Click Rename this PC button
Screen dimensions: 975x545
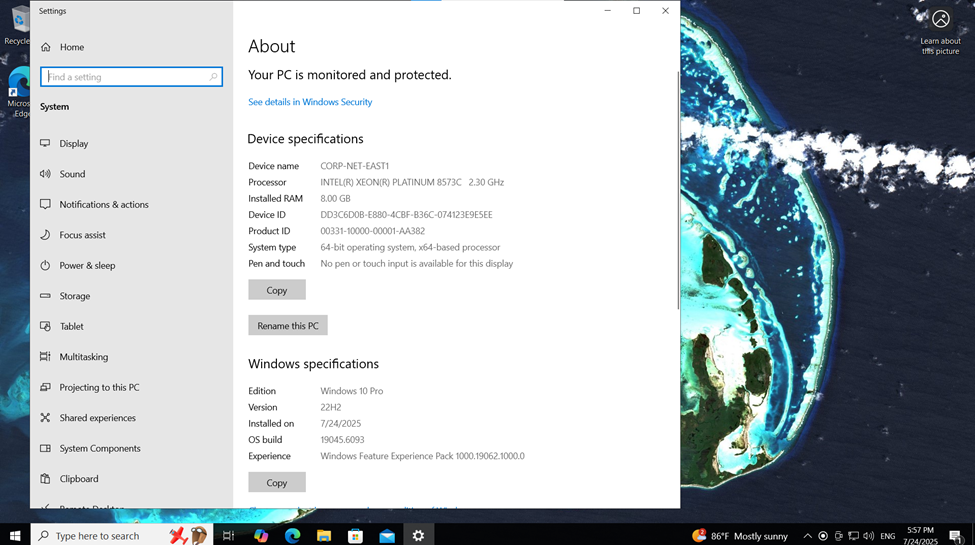[x=288, y=325]
